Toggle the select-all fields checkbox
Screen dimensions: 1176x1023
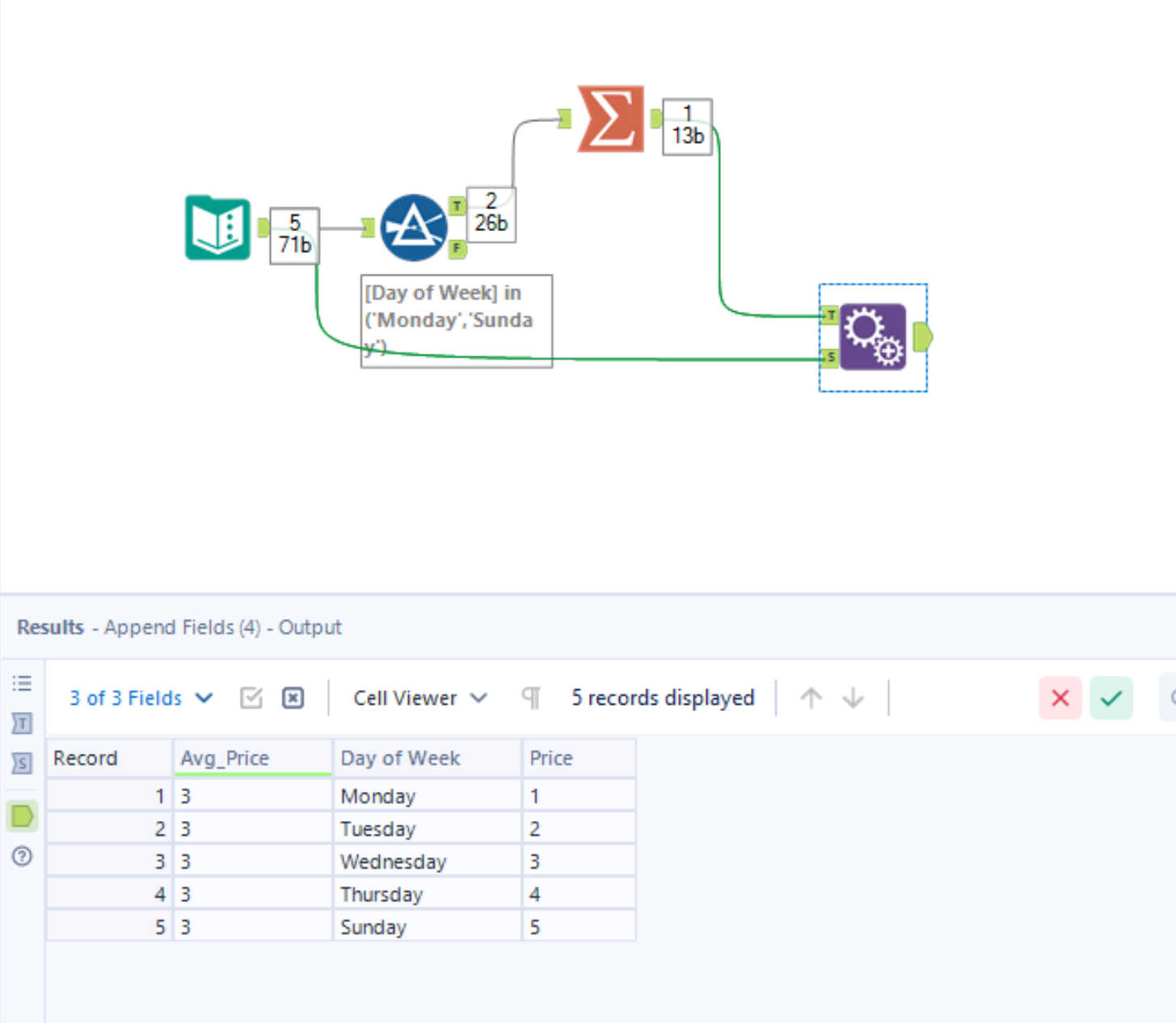tap(251, 697)
